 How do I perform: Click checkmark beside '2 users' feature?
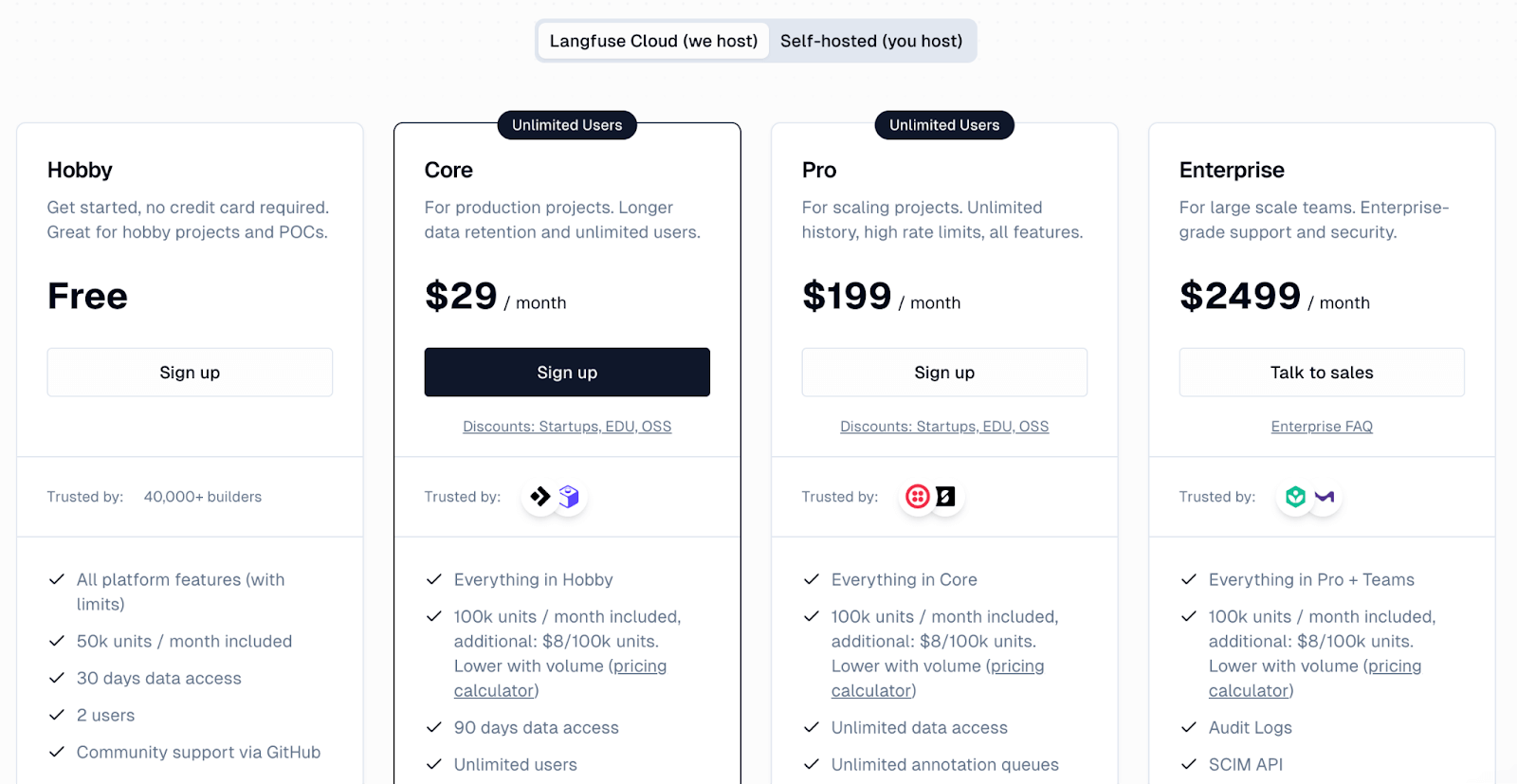(57, 715)
